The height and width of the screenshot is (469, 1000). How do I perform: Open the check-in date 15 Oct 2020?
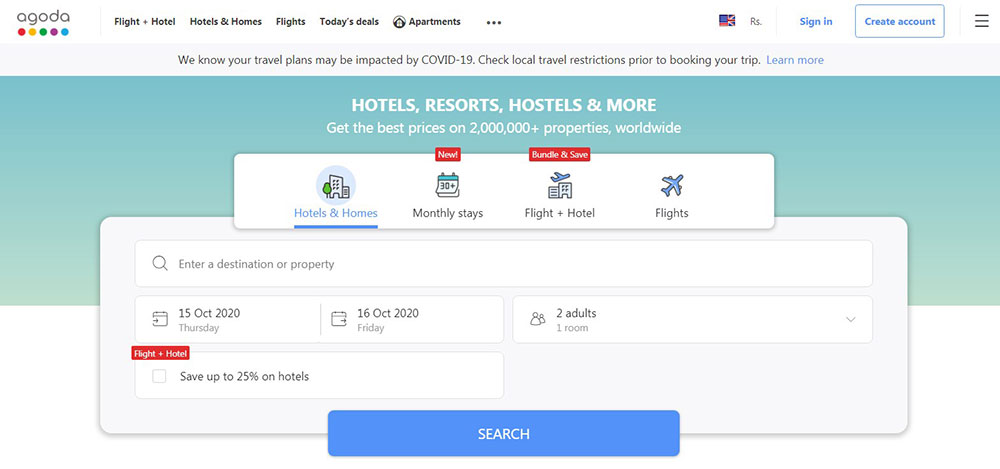pyautogui.click(x=228, y=320)
